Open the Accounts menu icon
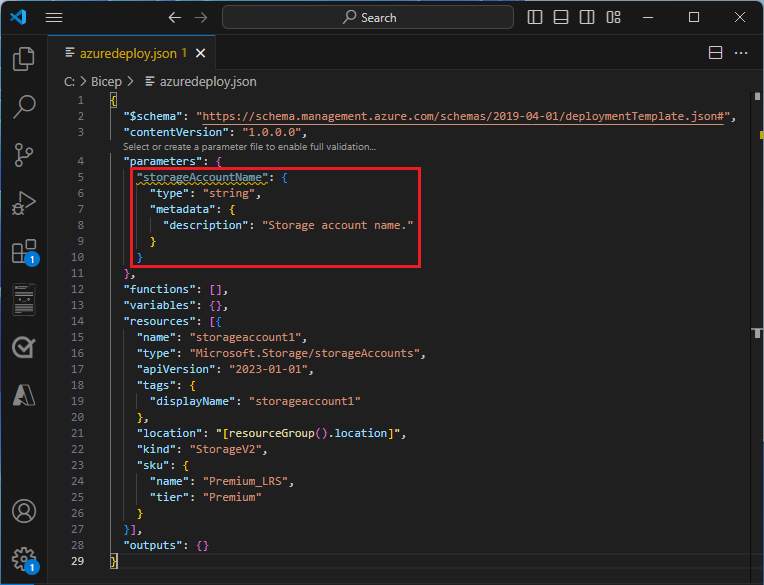 [23, 511]
